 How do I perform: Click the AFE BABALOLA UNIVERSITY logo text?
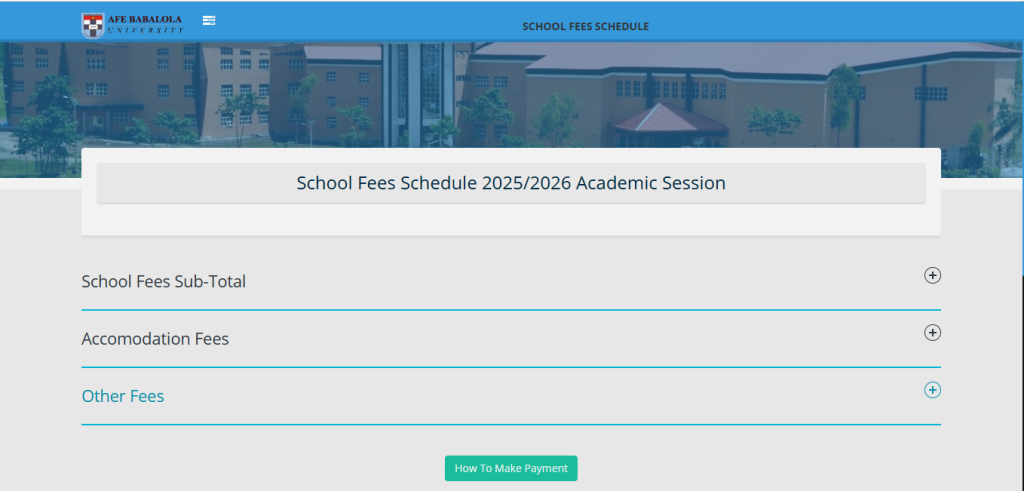[x=146, y=23]
